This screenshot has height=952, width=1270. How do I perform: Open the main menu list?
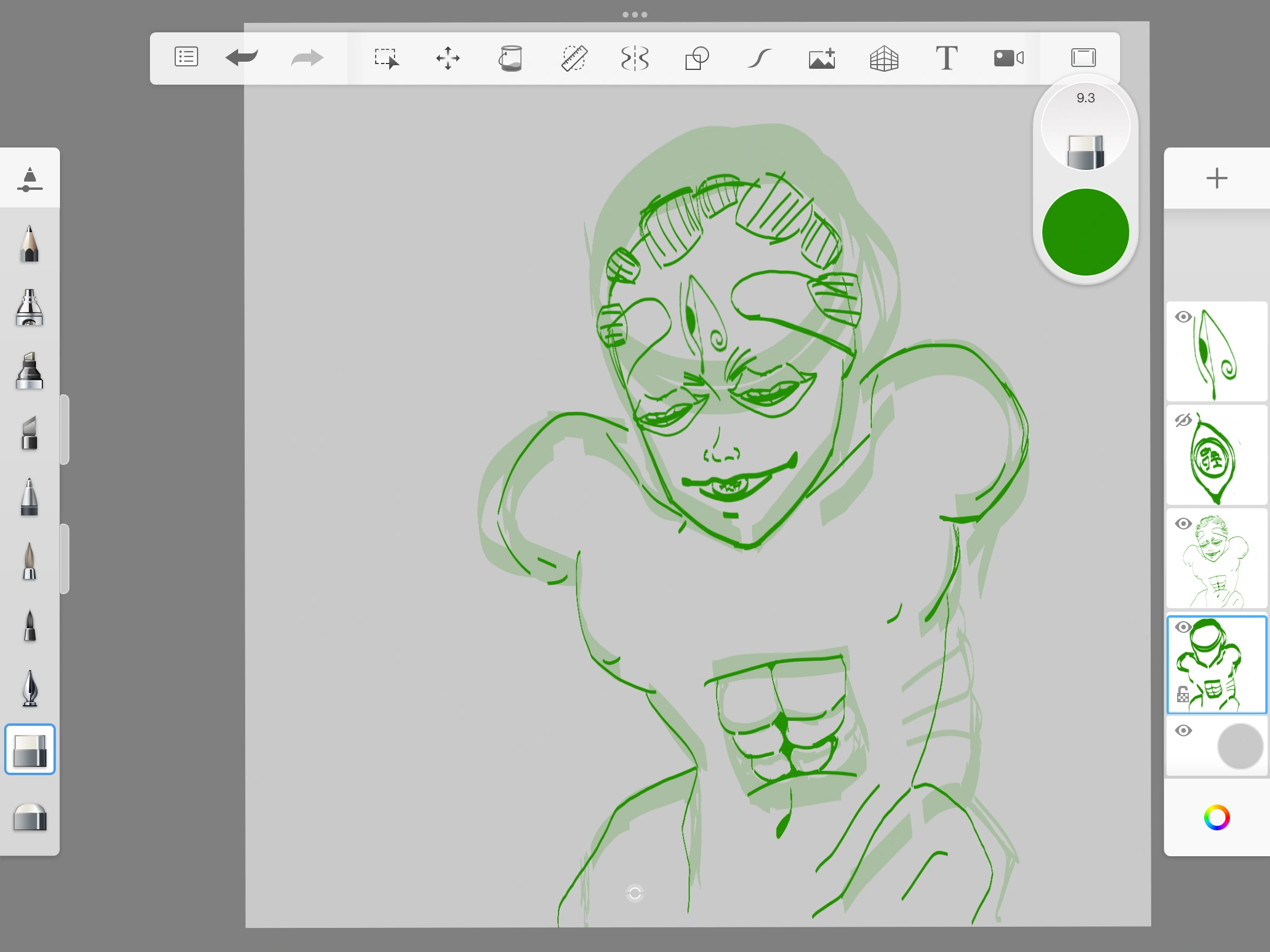click(186, 58)
